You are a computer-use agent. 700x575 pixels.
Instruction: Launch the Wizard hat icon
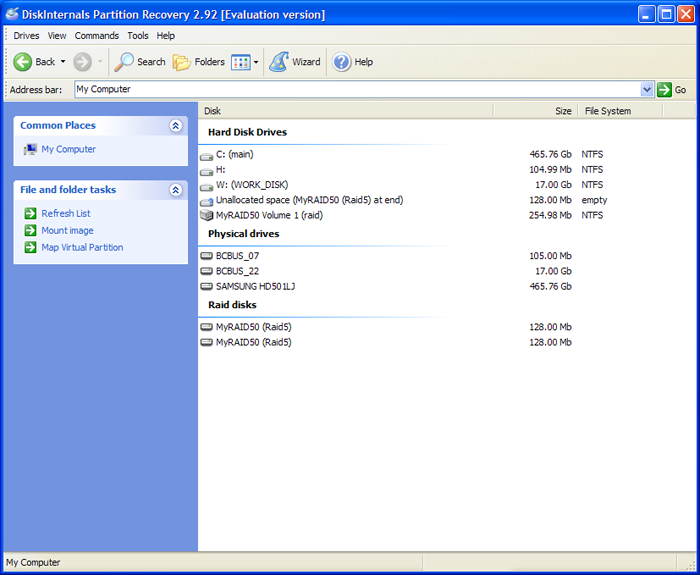click(x=279, y=62)
